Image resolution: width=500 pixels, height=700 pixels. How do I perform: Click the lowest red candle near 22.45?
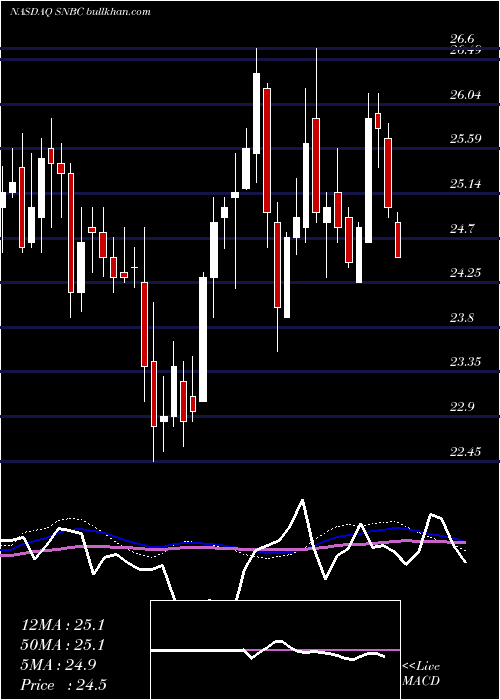click(154, 394)
